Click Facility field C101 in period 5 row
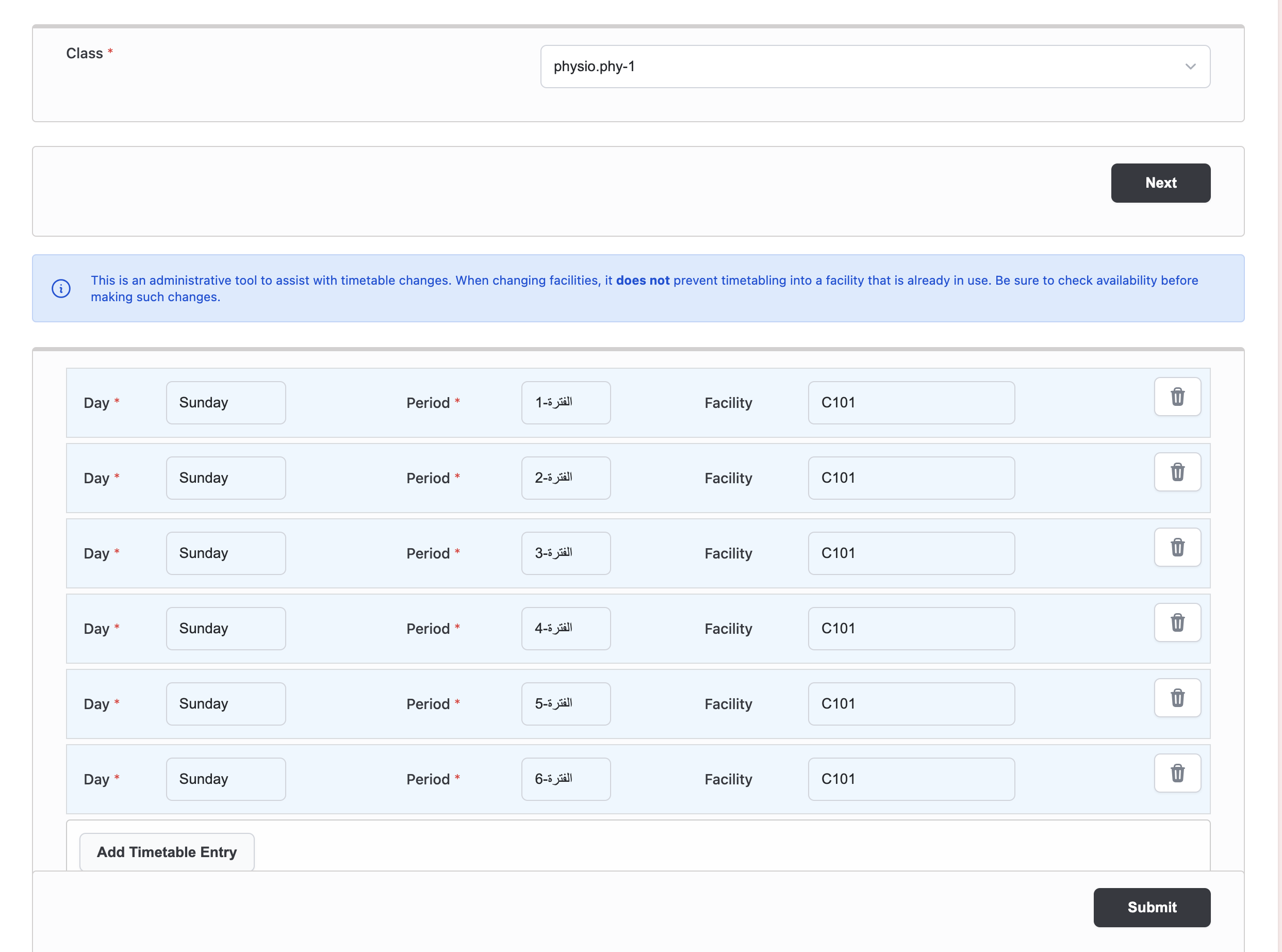The width and height of the screenshot is (1282, 952). coord(911,703)
